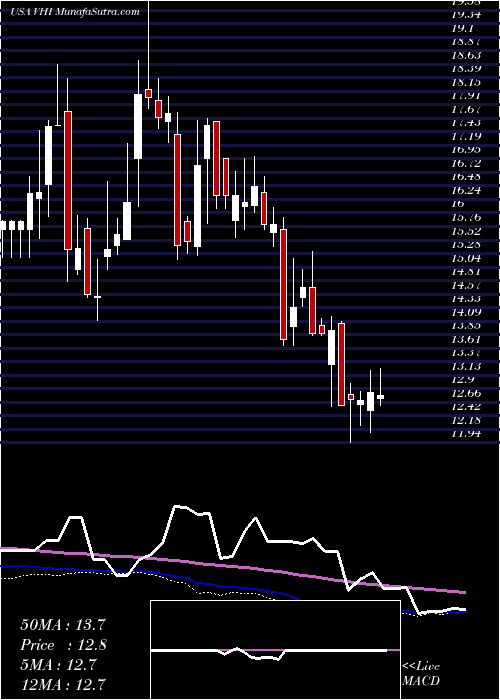Click the 17.91 price axis label
This screenshot has width=500, height=700.
pos(467,96)
